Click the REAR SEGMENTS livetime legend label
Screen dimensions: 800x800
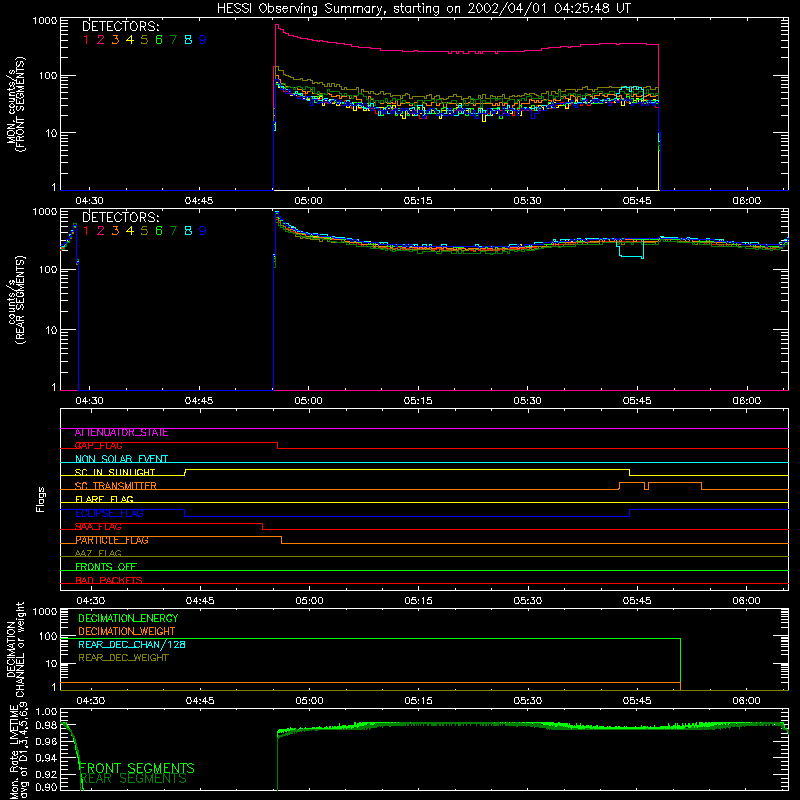pos(134,779)
